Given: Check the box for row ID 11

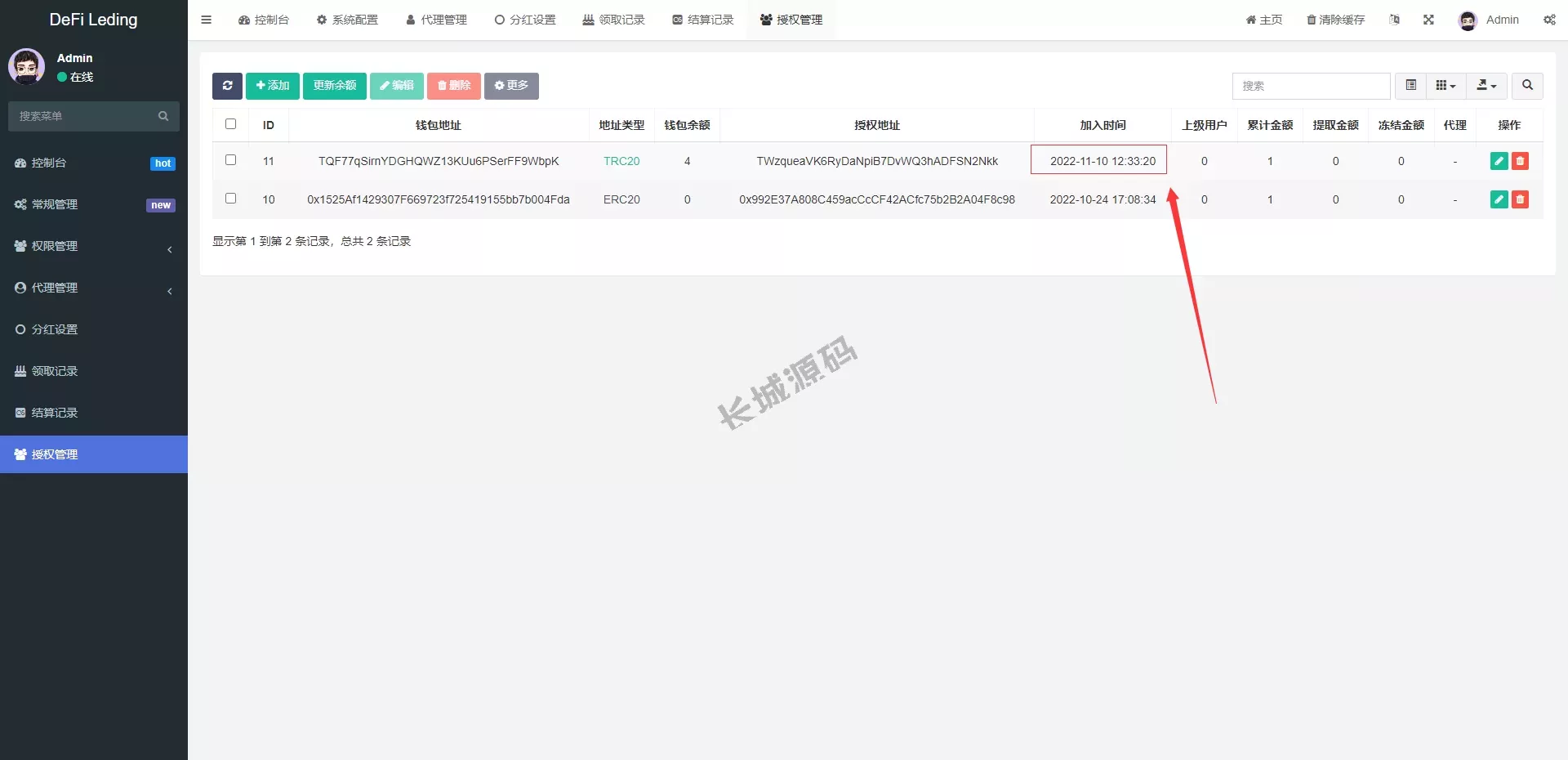Looking at the screenshot, I should click(230, 160).
